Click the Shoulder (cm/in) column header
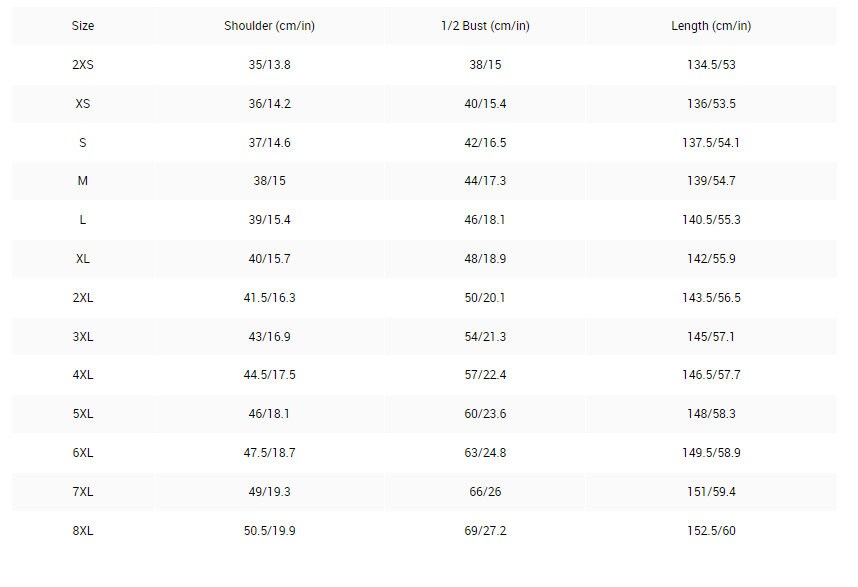The width and height of the screenshot is (858, 587). coord(269,26)
